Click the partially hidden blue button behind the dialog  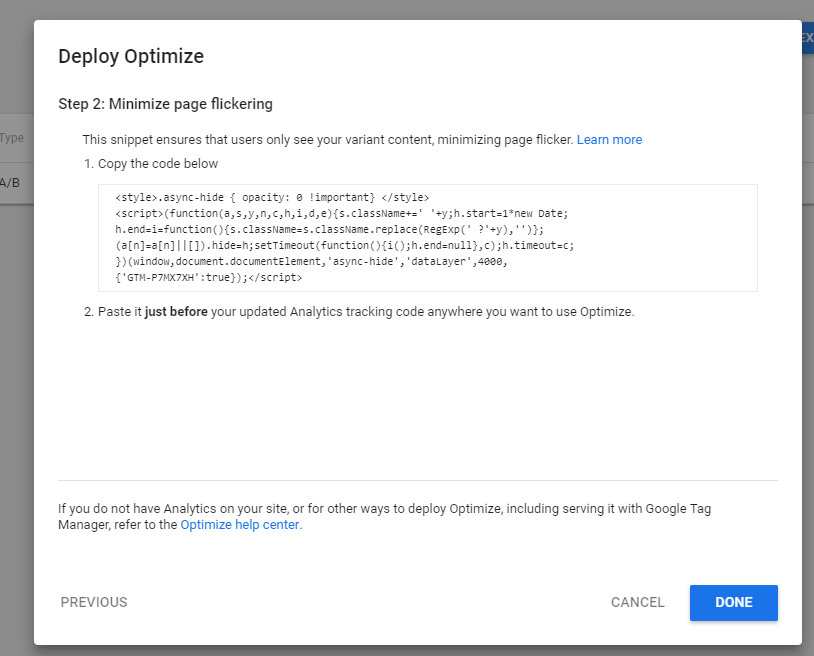click(x=807, y=38)
